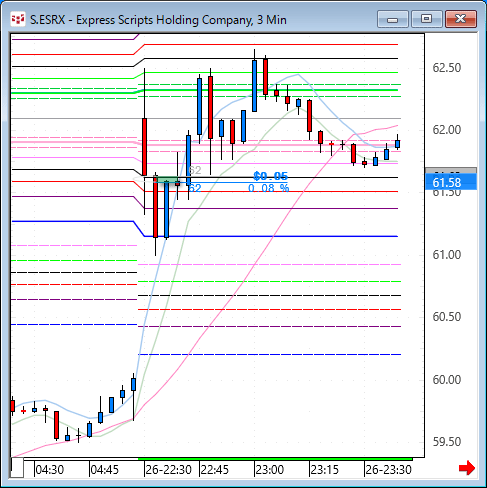
Task: Click the 26-23:30 time axis label
Action: pyautogui.click(x=388, y=470)
